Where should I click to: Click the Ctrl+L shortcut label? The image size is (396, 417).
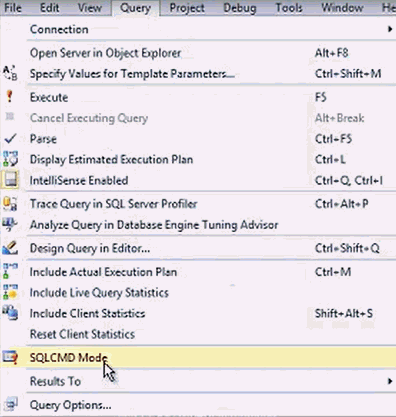coord(330,159)
